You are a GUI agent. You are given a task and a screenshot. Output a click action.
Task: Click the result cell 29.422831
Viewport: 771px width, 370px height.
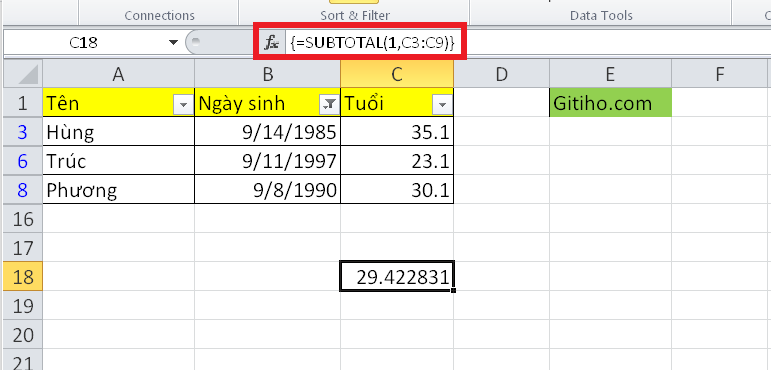click(x=397, y=277)
